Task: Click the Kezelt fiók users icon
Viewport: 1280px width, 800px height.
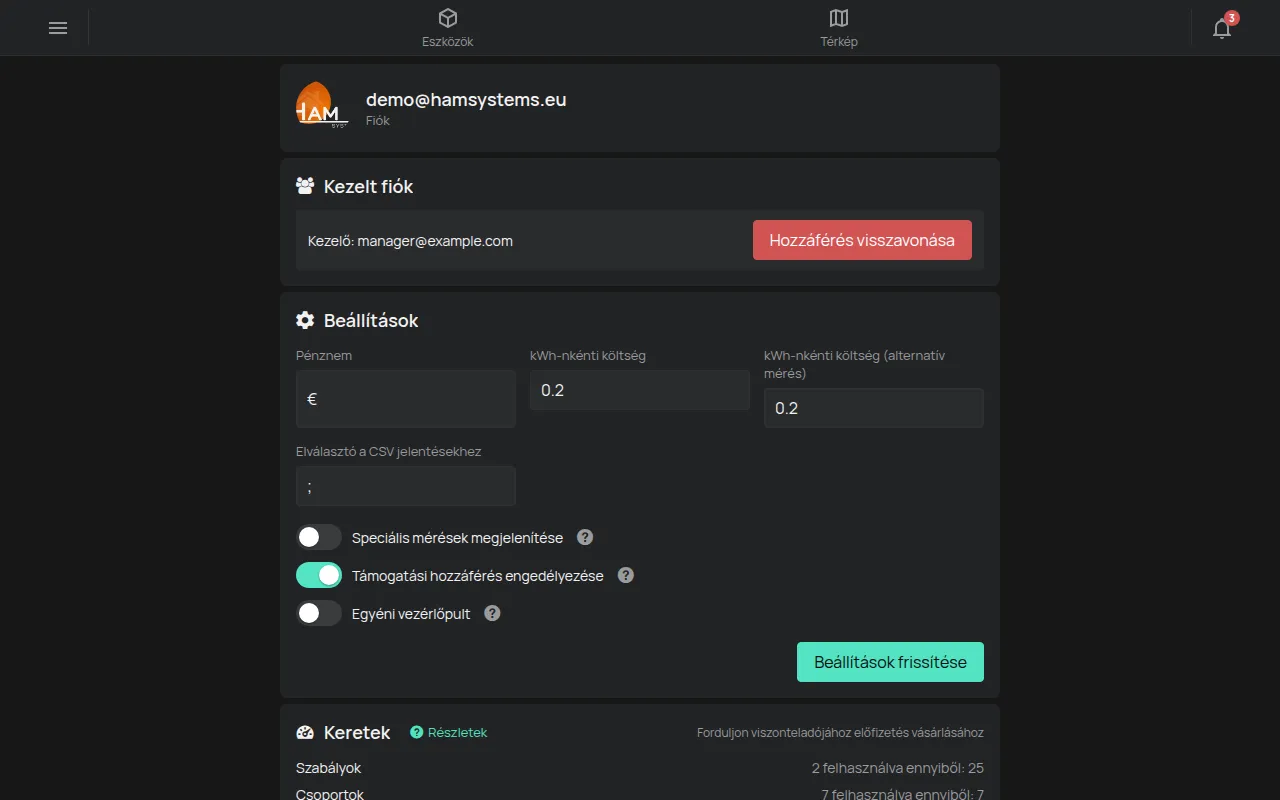Action: 305,186
